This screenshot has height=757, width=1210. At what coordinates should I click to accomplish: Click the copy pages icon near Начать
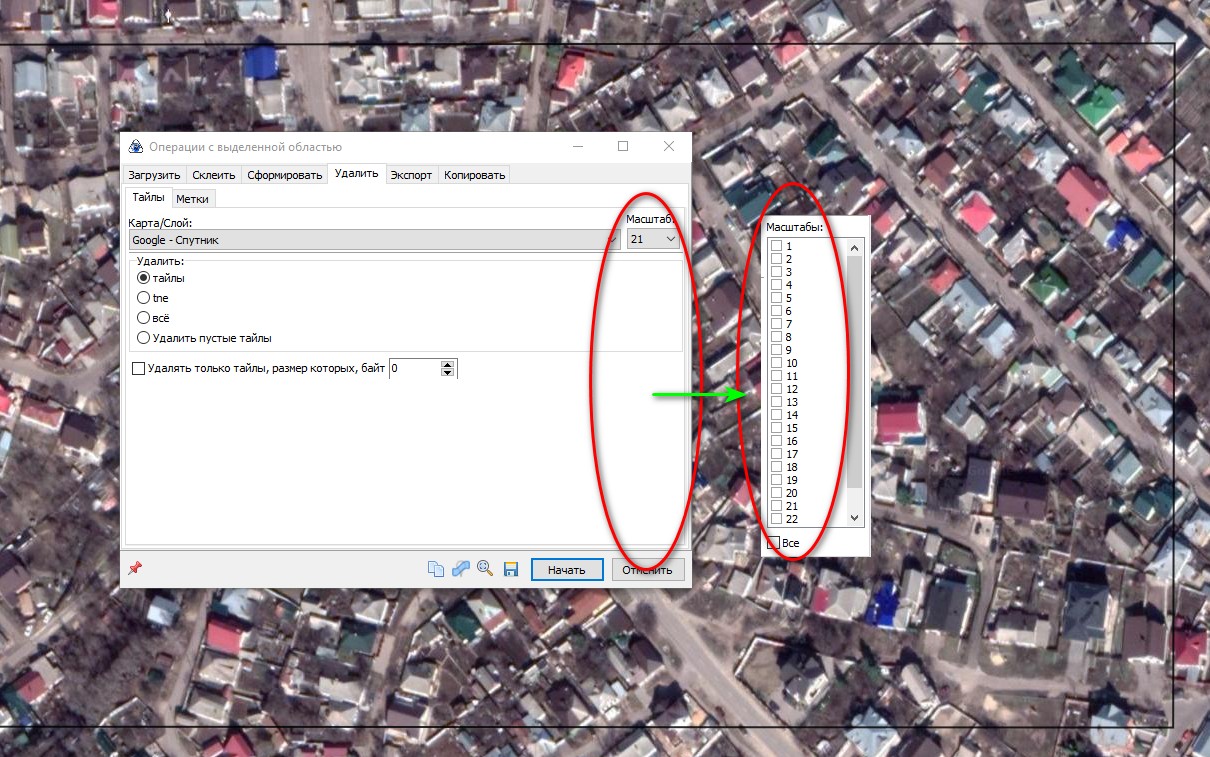(436, 569)
